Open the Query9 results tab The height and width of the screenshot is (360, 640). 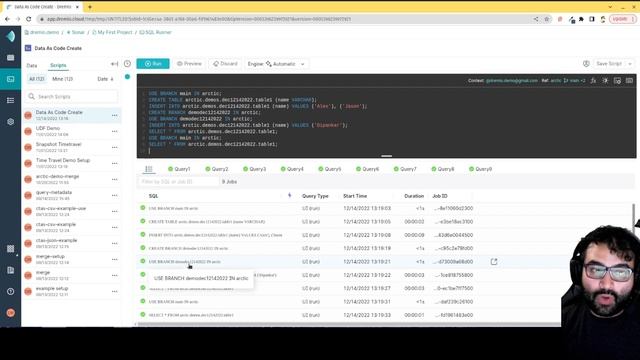(x=480, y=169)
